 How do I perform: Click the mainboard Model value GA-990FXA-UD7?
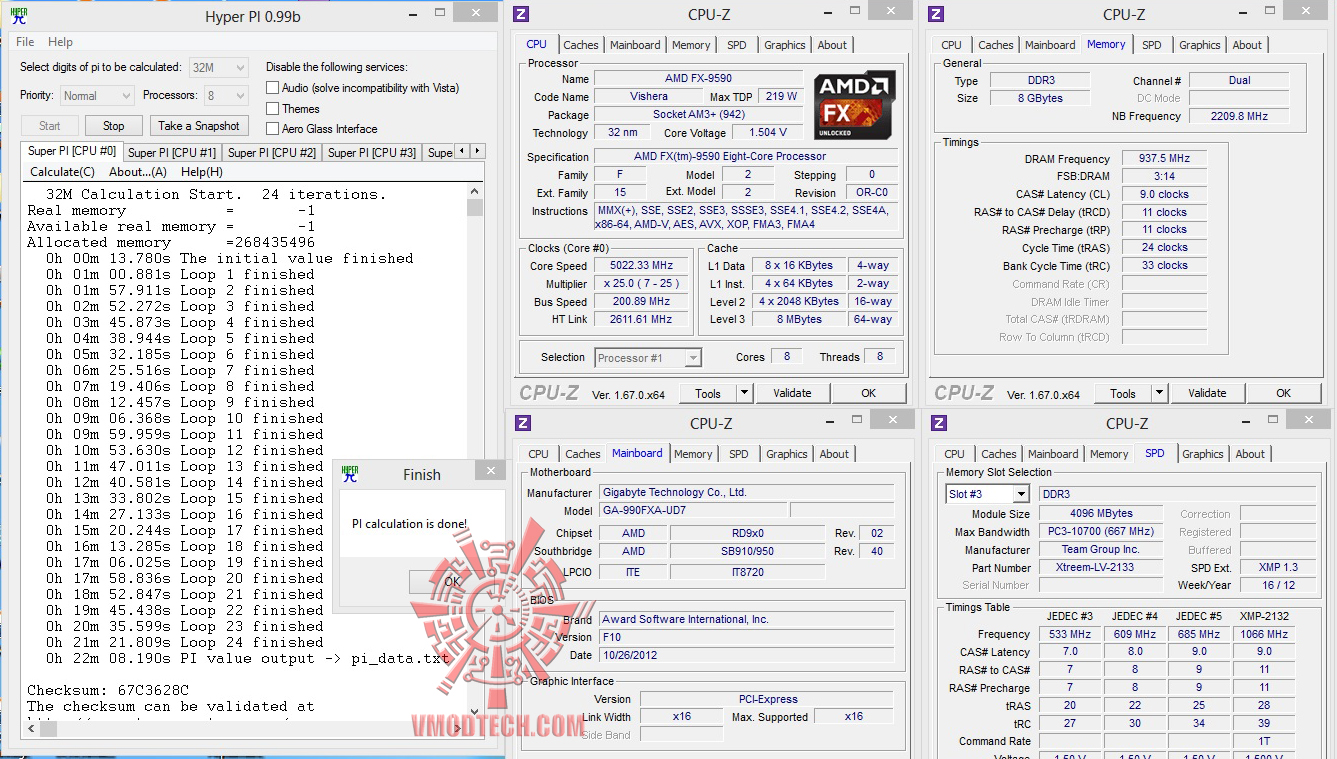click(x=694, y=510)
